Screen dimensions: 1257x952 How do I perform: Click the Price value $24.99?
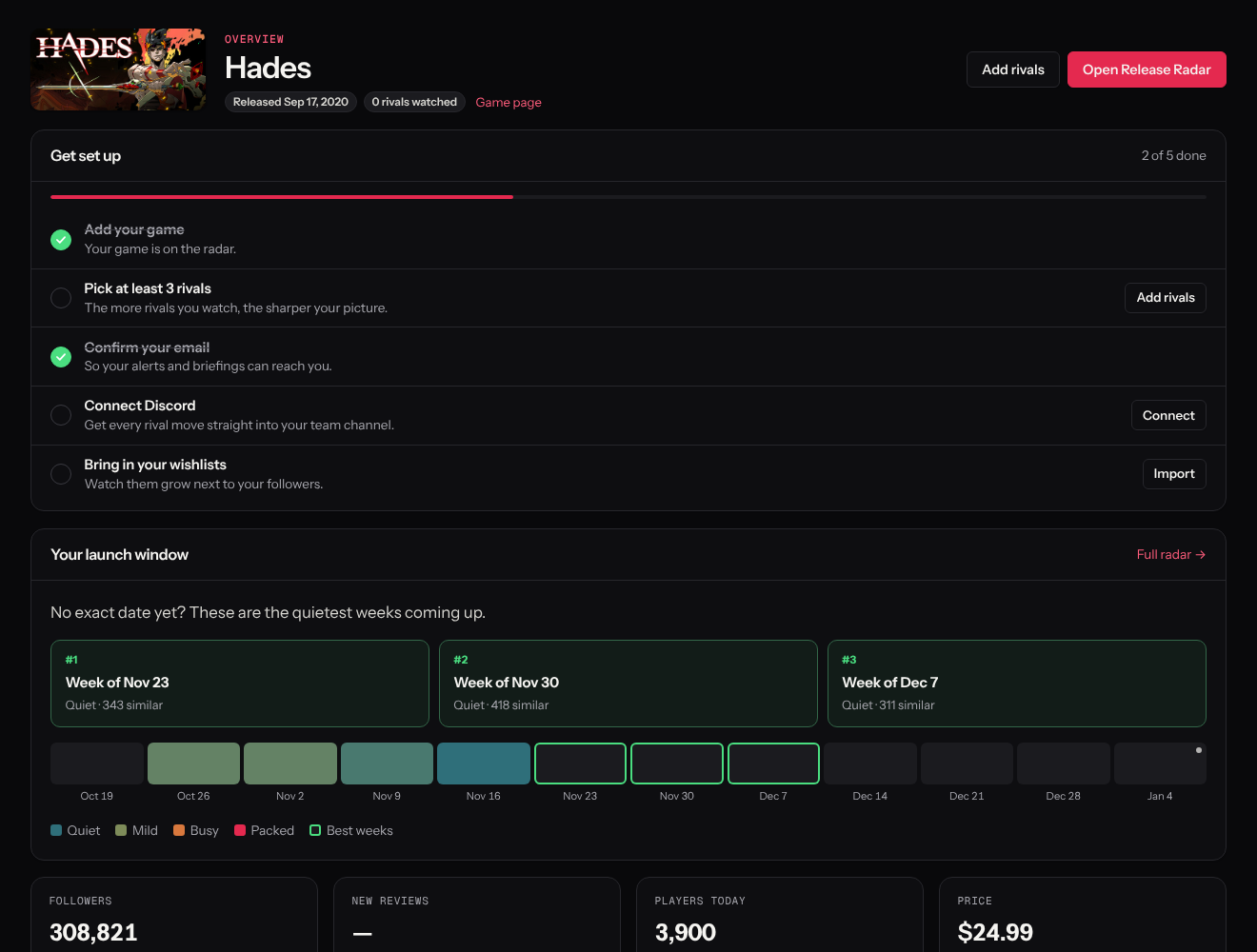[995, 932]
